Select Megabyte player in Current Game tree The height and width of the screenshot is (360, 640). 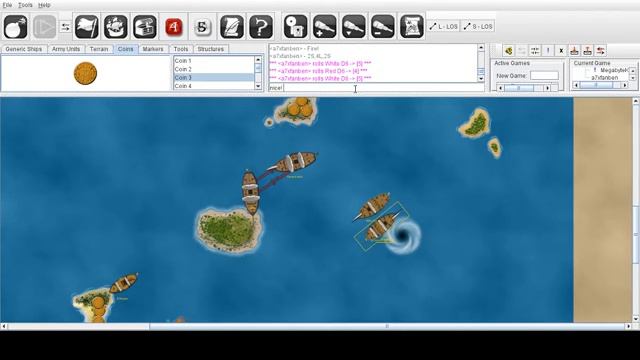[x=613, y=70]
